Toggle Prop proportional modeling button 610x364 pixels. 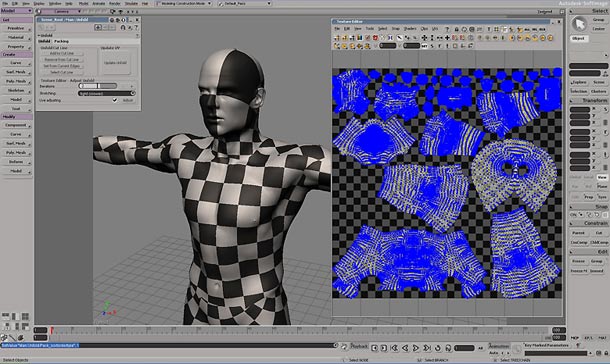click(589, 197)
